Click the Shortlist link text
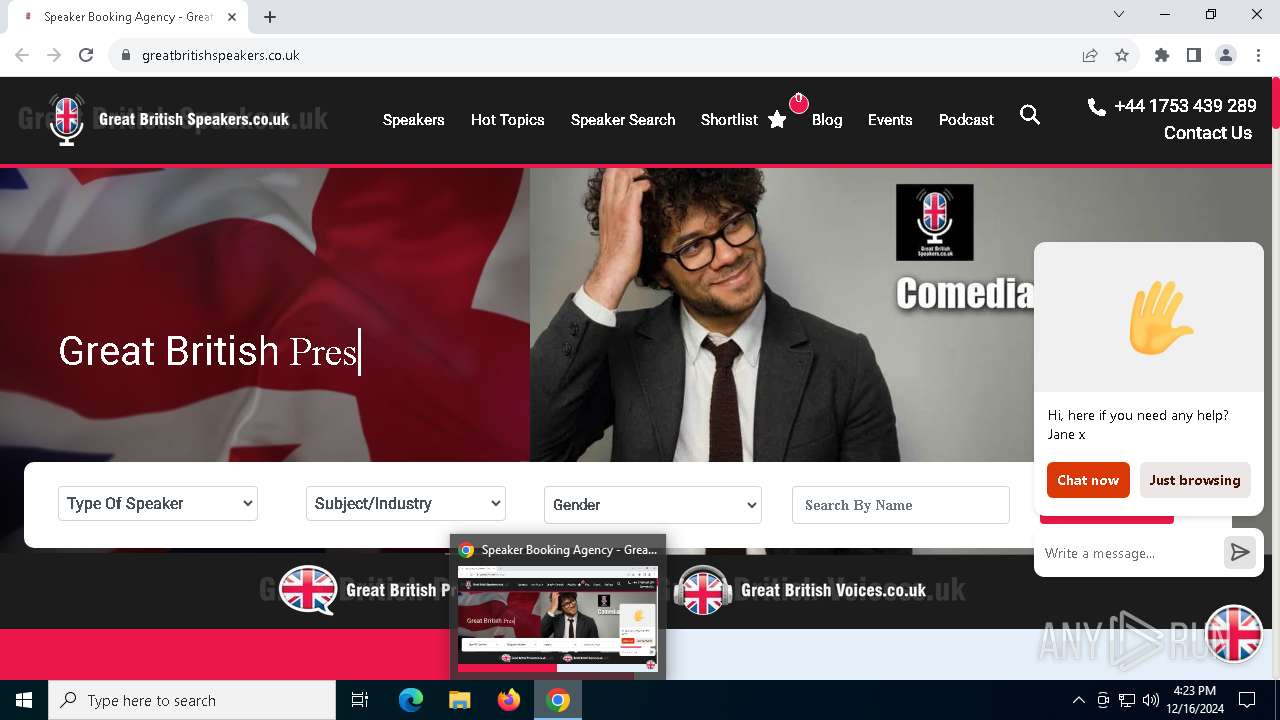This screenshot has width=1280, height=720. [729, 119]
